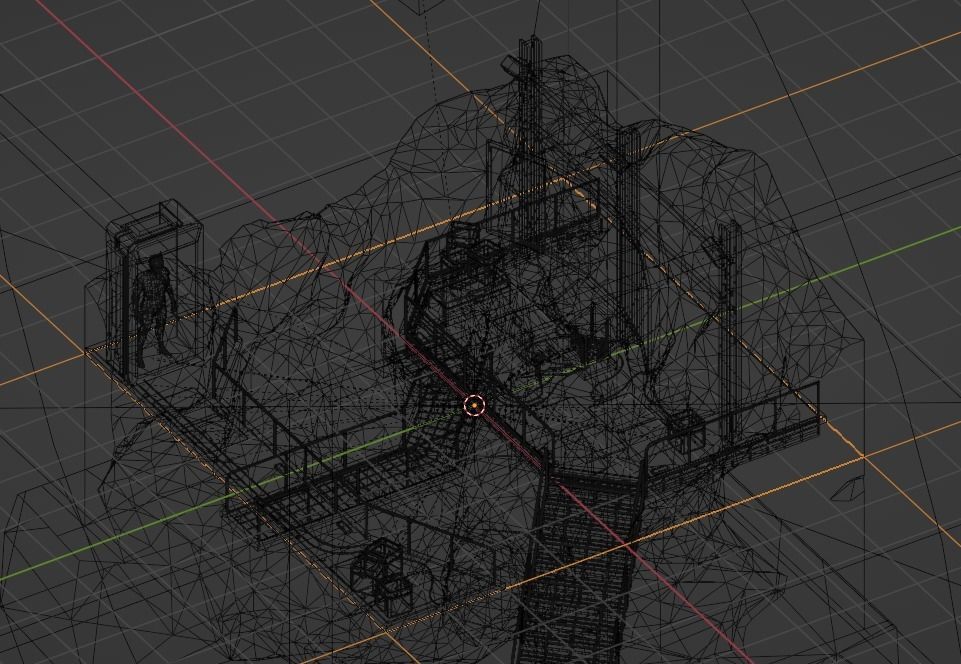Click the 3D cursor at the scene origin
The image size is (961, 664).
pyautogui.click(x=474, y=405)
